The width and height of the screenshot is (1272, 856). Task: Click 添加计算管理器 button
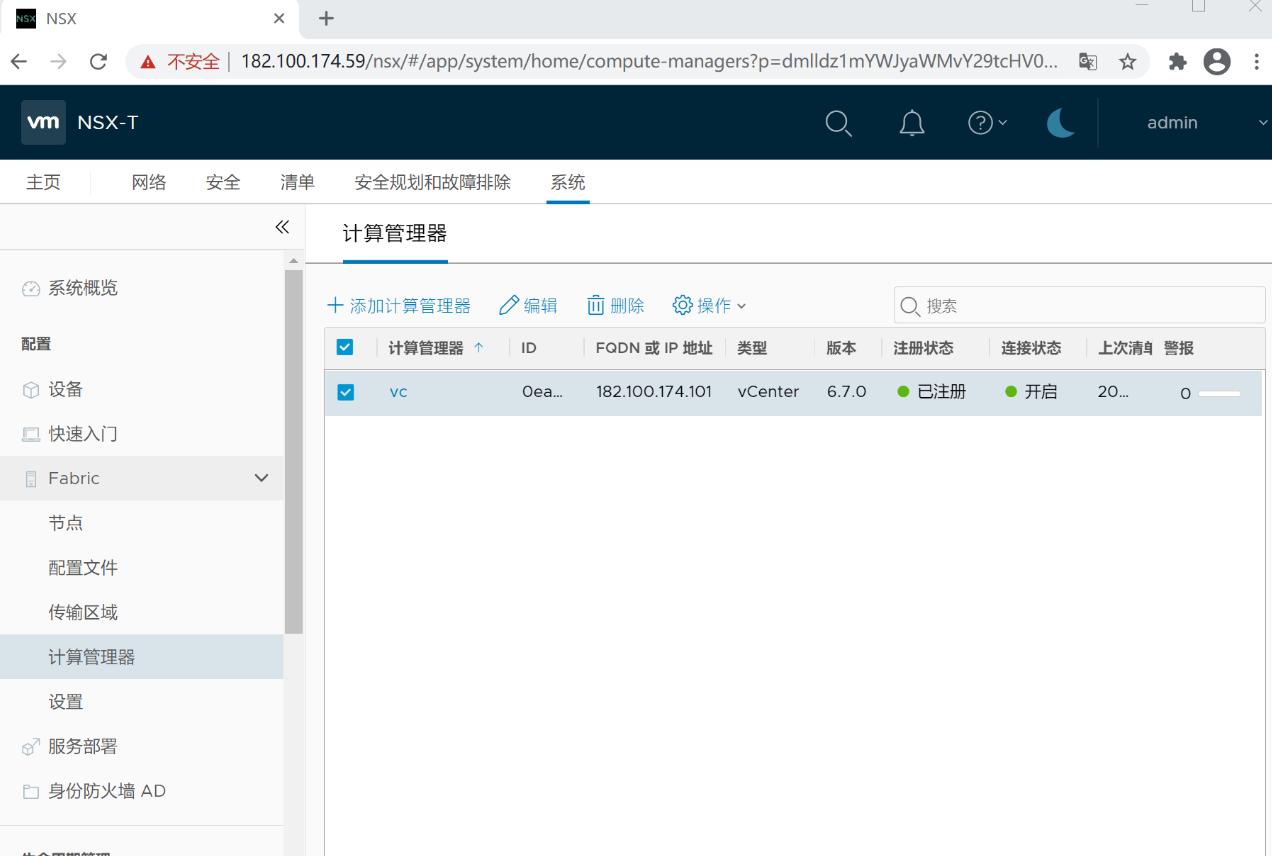point(399,306)
